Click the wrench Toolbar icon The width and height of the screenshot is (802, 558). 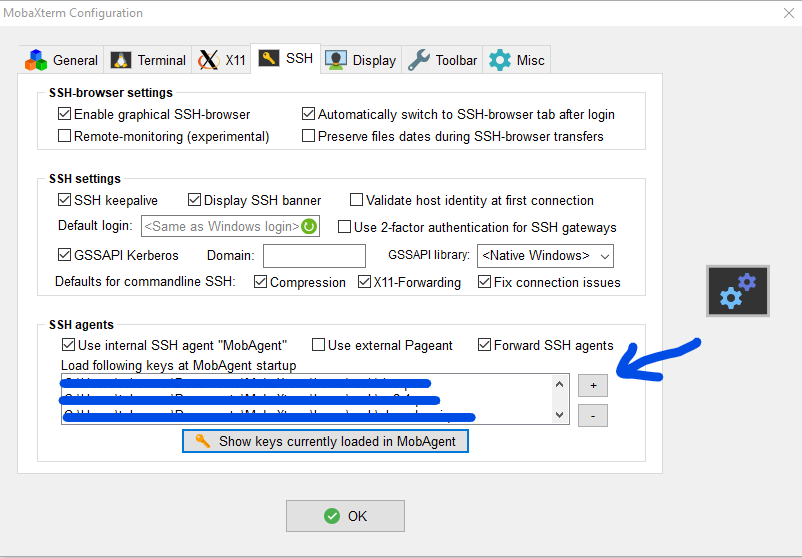[419, 60]
